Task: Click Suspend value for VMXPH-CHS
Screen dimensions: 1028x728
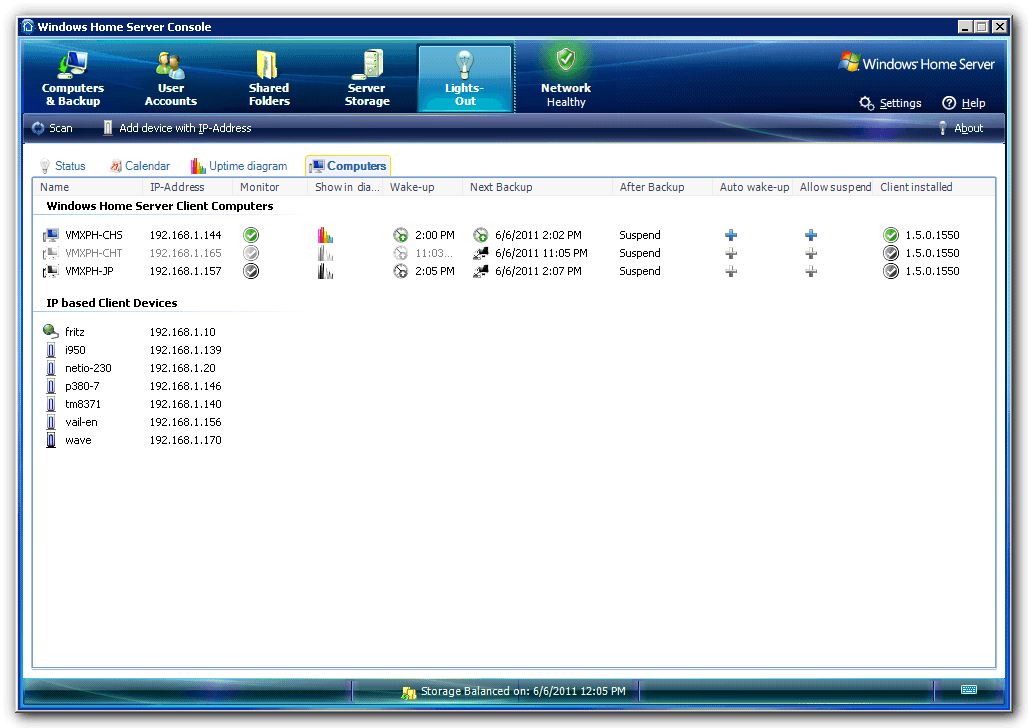Action: [x=640, y=235]
